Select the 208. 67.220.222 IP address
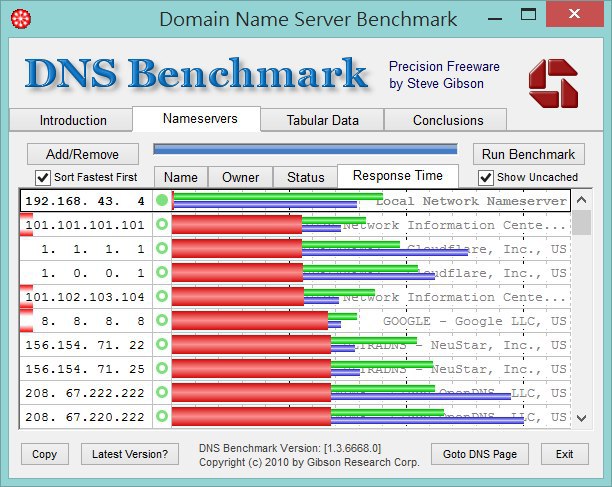The image size is (612, 487). [85, 417]
